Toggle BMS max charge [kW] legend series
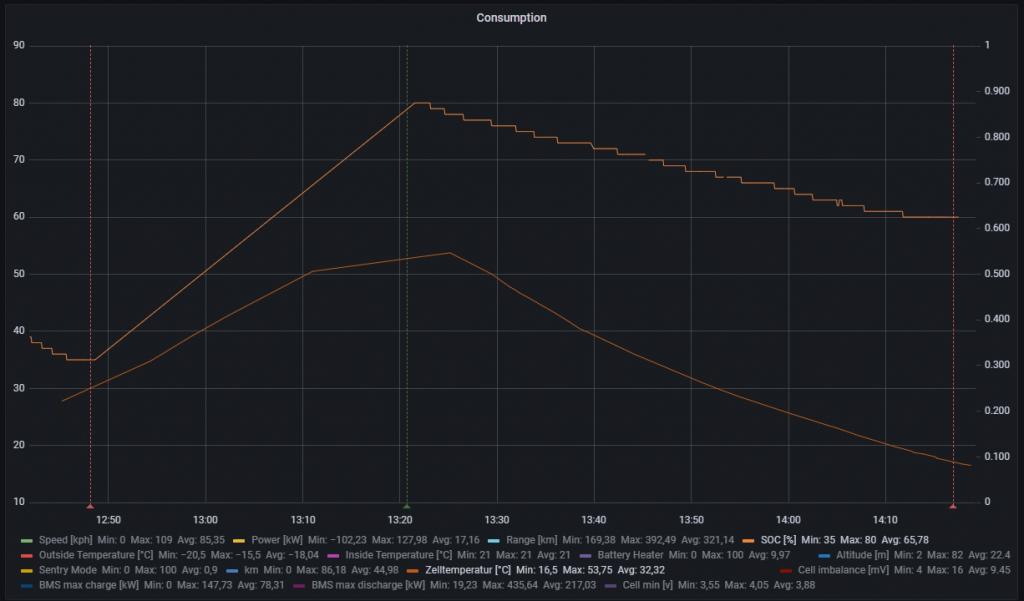The height and width of the screenshot is (601, 1024). click(88, 585)
